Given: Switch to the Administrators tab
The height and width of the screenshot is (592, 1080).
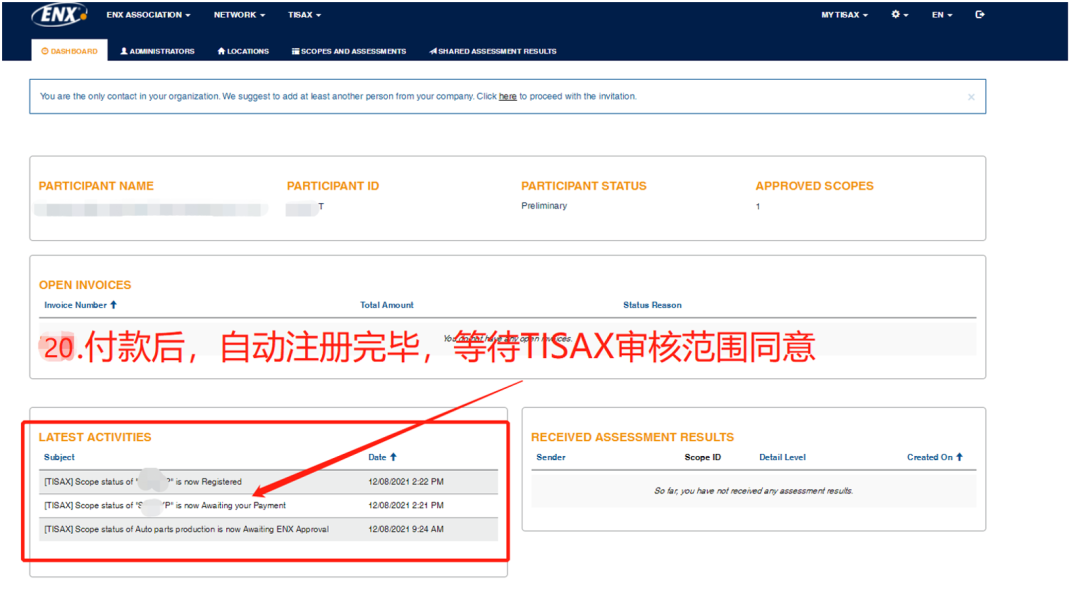Looking at the screenshot, I should [x=158, y=51].
